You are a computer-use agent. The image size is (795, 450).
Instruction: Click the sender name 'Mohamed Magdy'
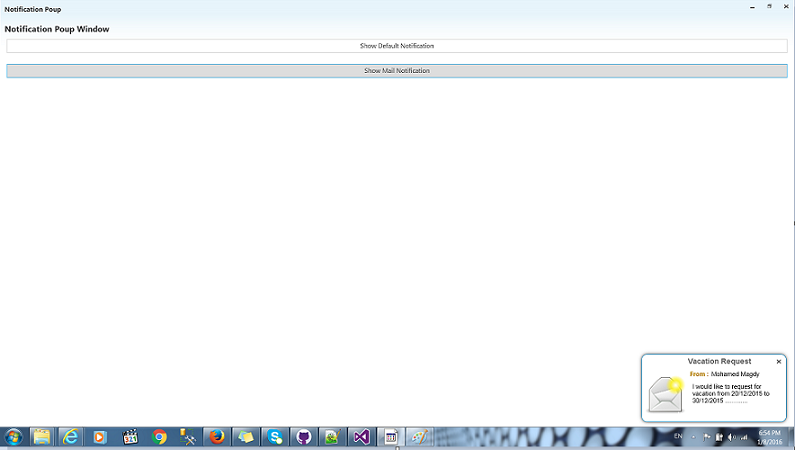pyautogui.click(x=735, y=374)
